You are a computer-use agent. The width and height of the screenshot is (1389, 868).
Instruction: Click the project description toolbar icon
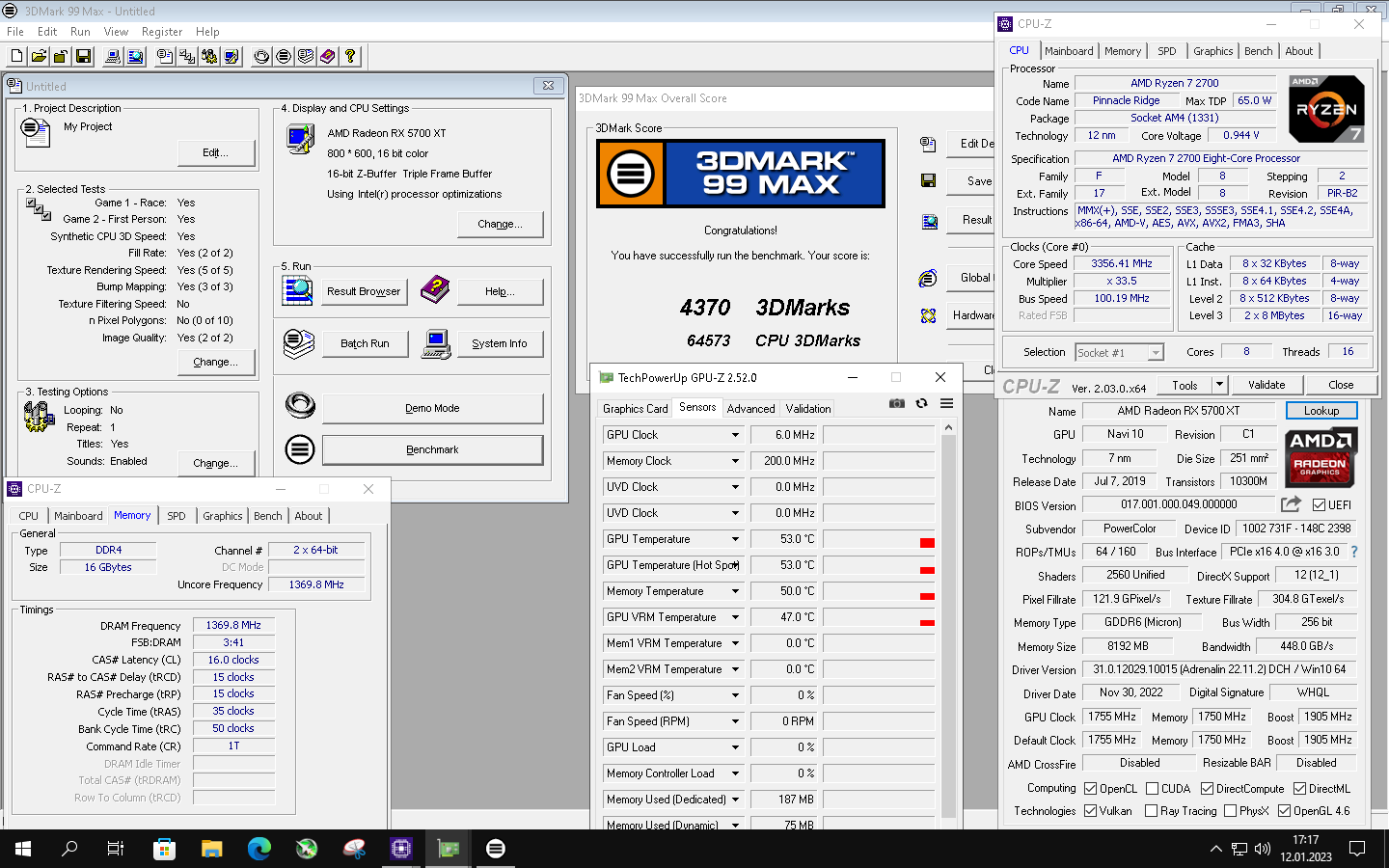point(165,57)
